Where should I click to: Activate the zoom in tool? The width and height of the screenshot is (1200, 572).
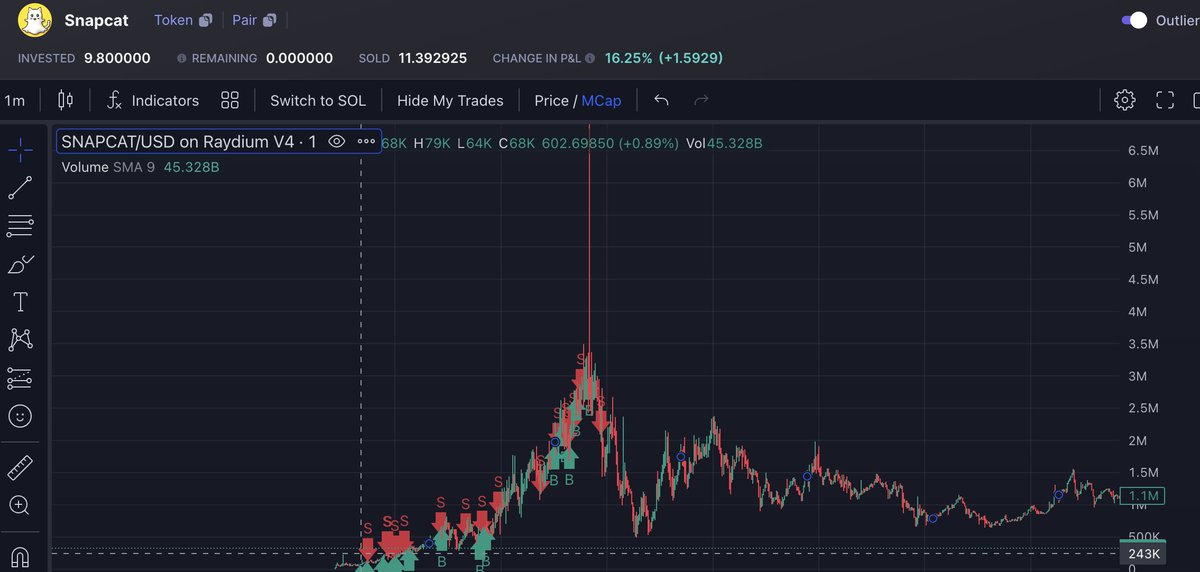click(x=20, y=505)
